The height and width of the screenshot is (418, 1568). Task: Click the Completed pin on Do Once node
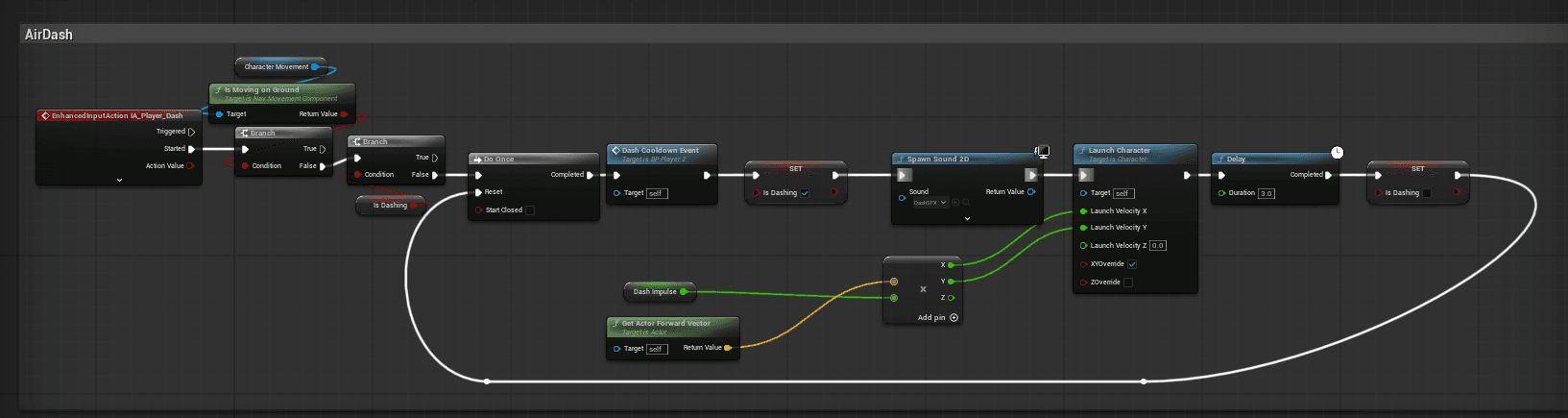(590, 175)
